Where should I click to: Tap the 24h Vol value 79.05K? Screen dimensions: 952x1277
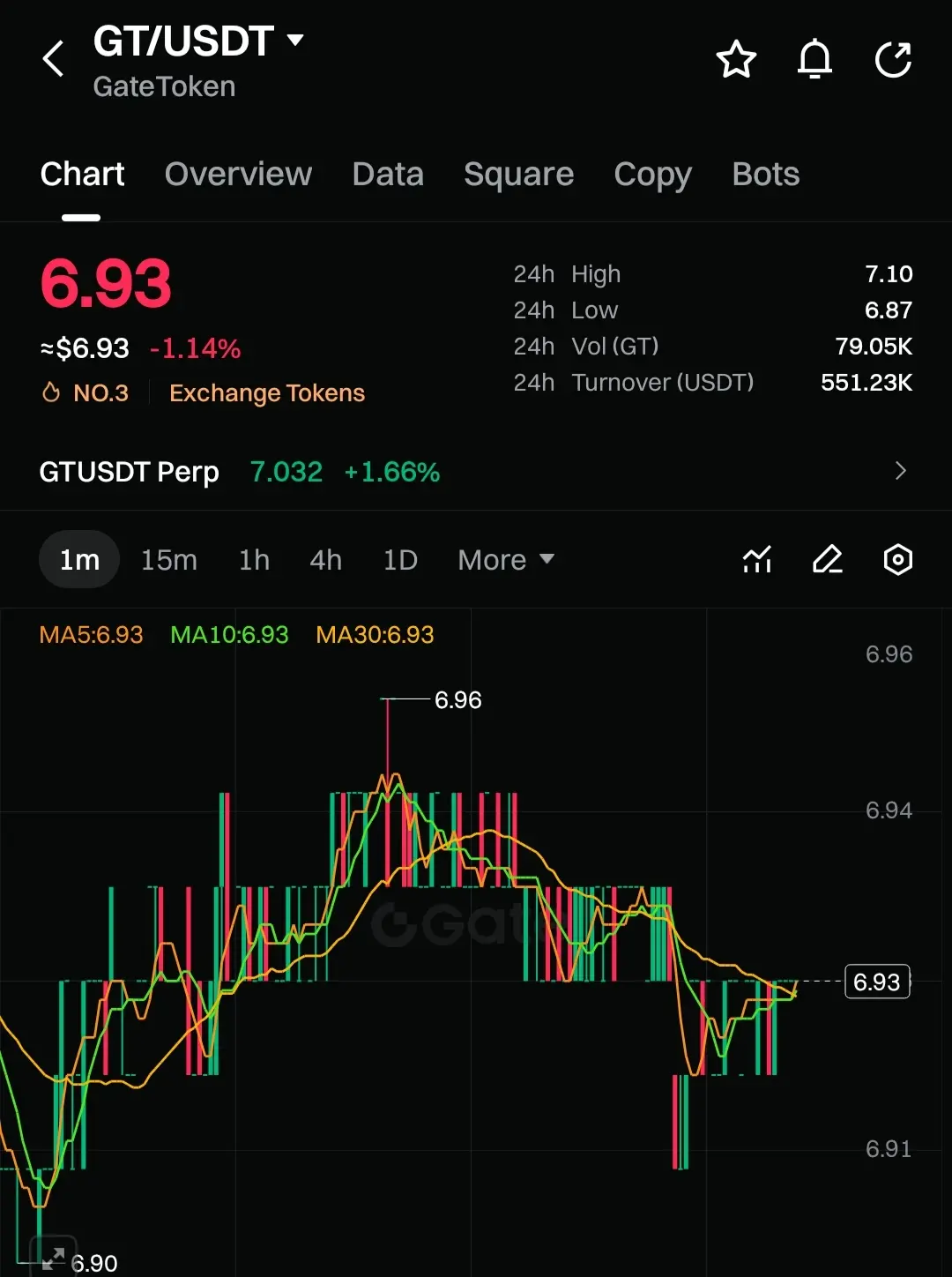(x=874, y=347)
